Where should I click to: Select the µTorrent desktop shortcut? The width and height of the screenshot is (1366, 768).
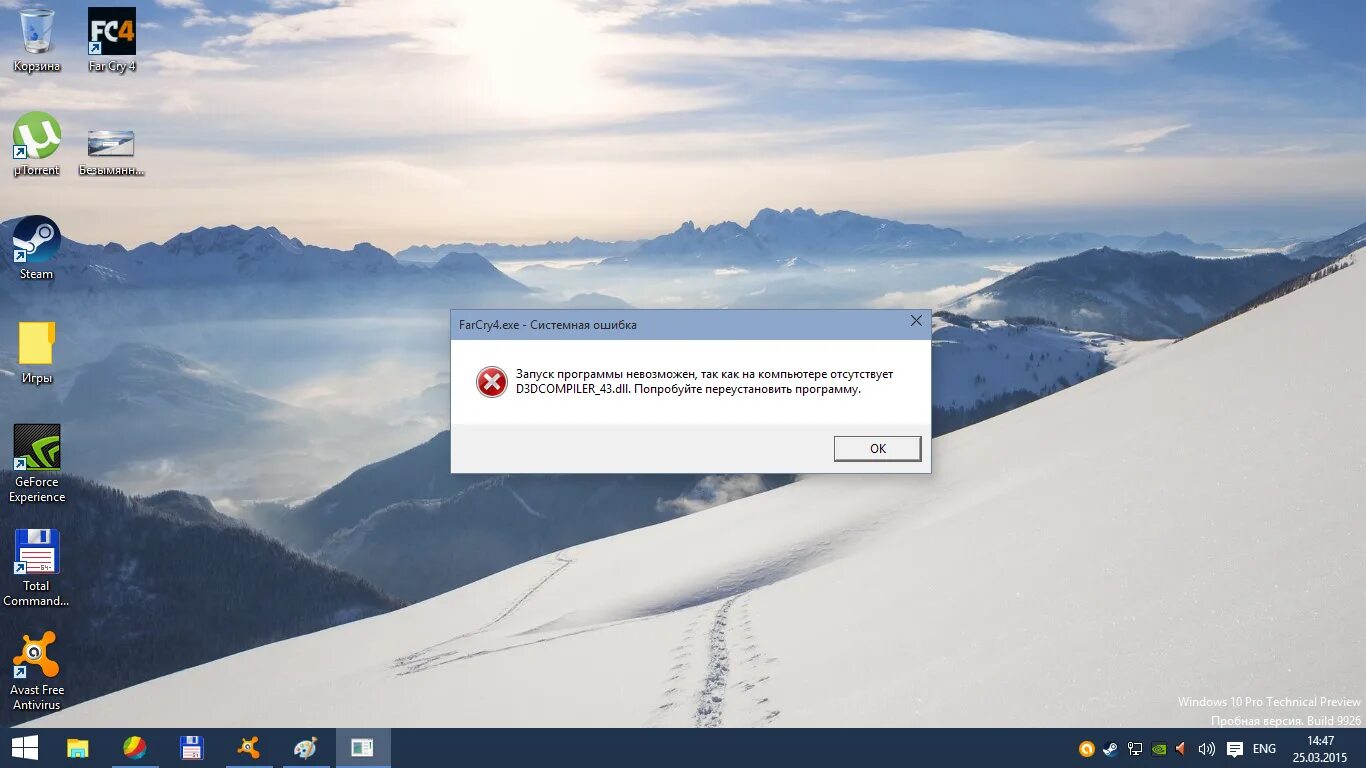coord(37,145)
